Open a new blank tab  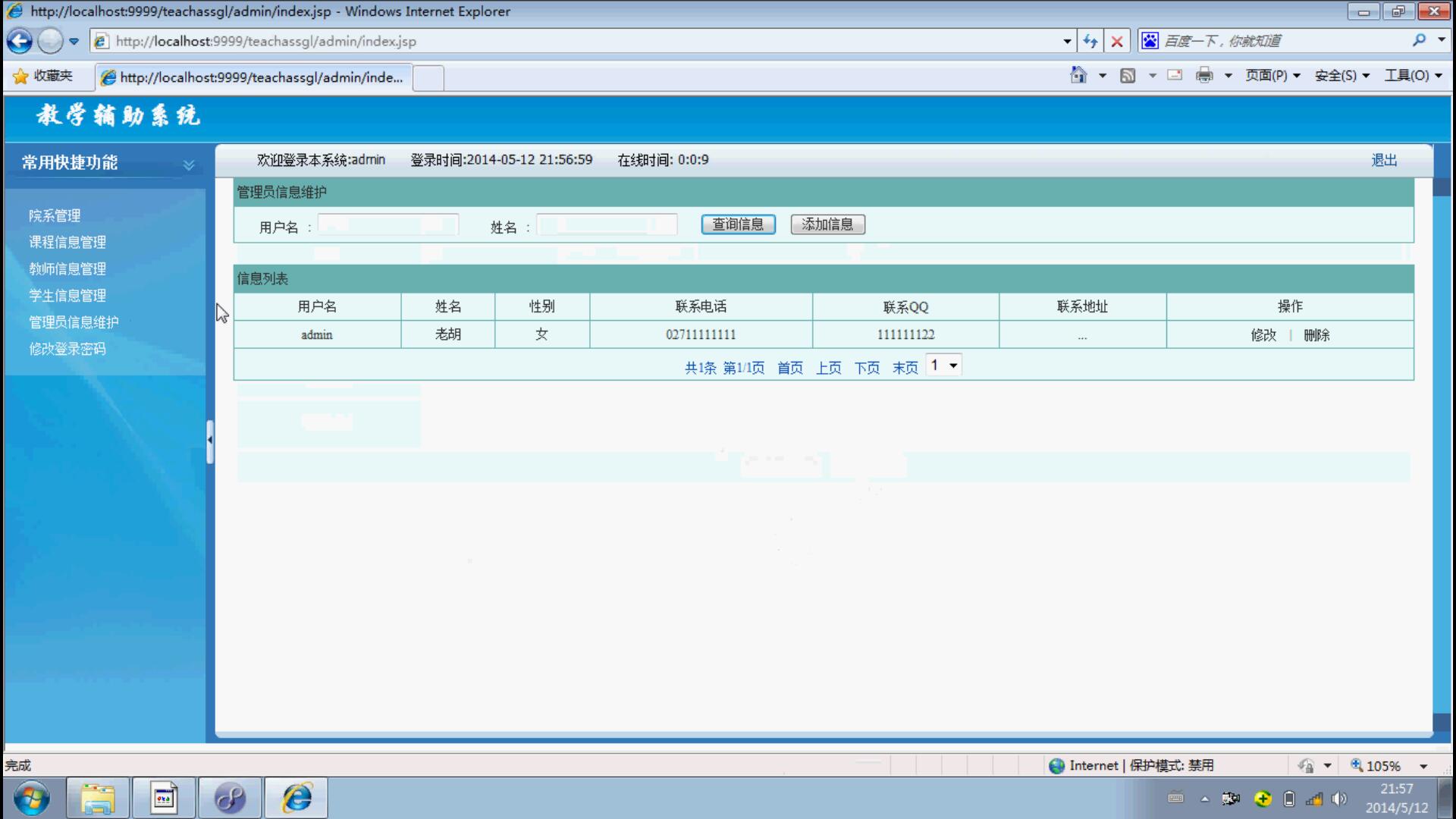pyautogui.click(x=428, y=78)
